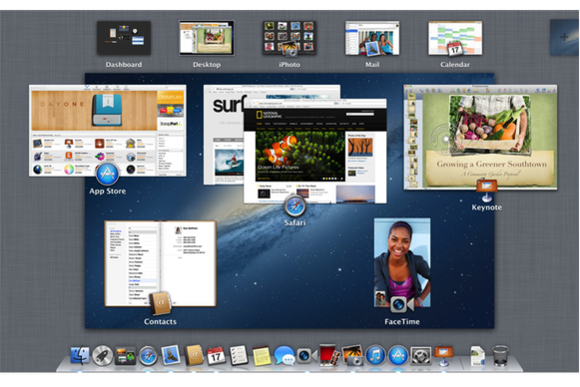Open the document stack in Dock
Viewport: 580px width, 387px height.
tap(477, 356)
